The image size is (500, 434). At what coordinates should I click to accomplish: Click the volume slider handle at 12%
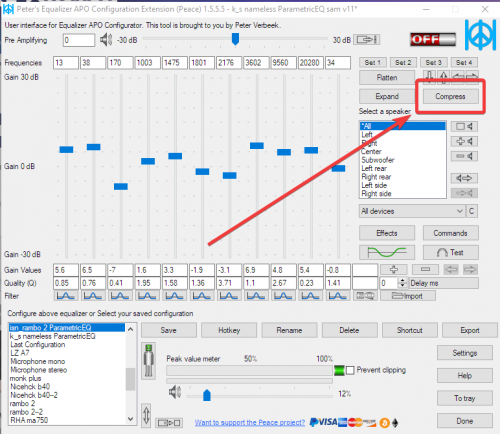point(207,395)
